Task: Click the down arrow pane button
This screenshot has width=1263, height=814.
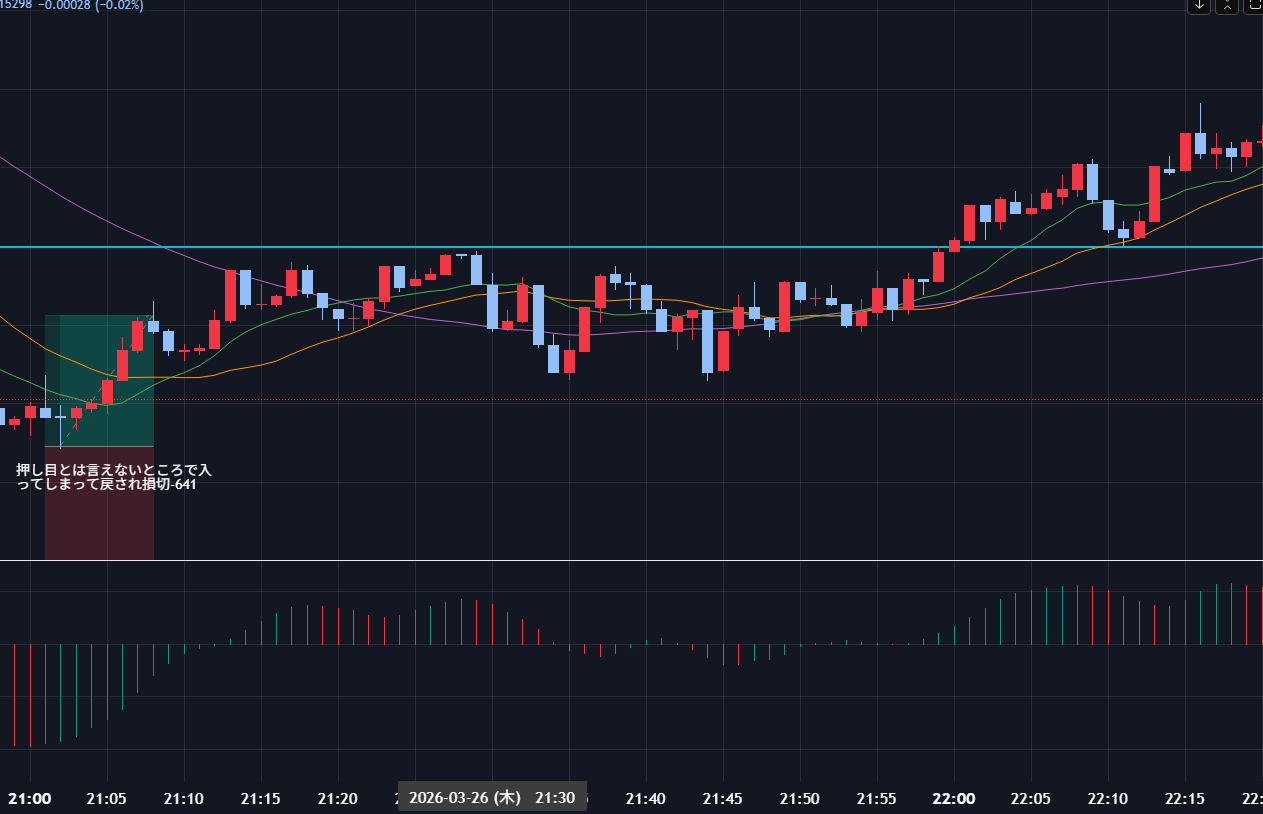Action: [1199, 5]
